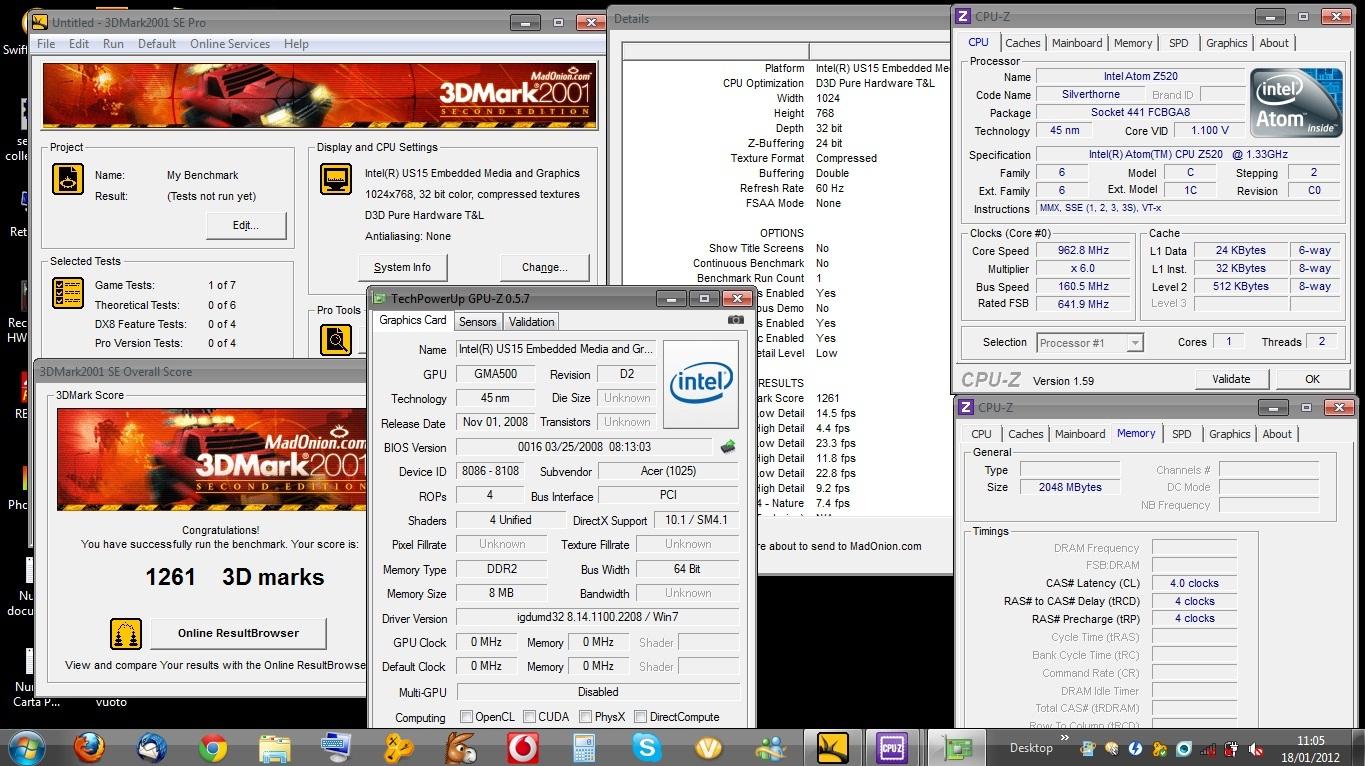
Task: Switch to CPU-Z via its taskbar button
Action: click(891, 747)
